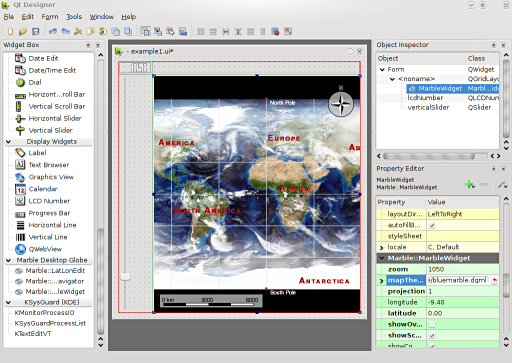Click the vertical slider handle on the form
Image resolution: width=512 pixels, height=363 pixels.
click(x=125, y=277)
